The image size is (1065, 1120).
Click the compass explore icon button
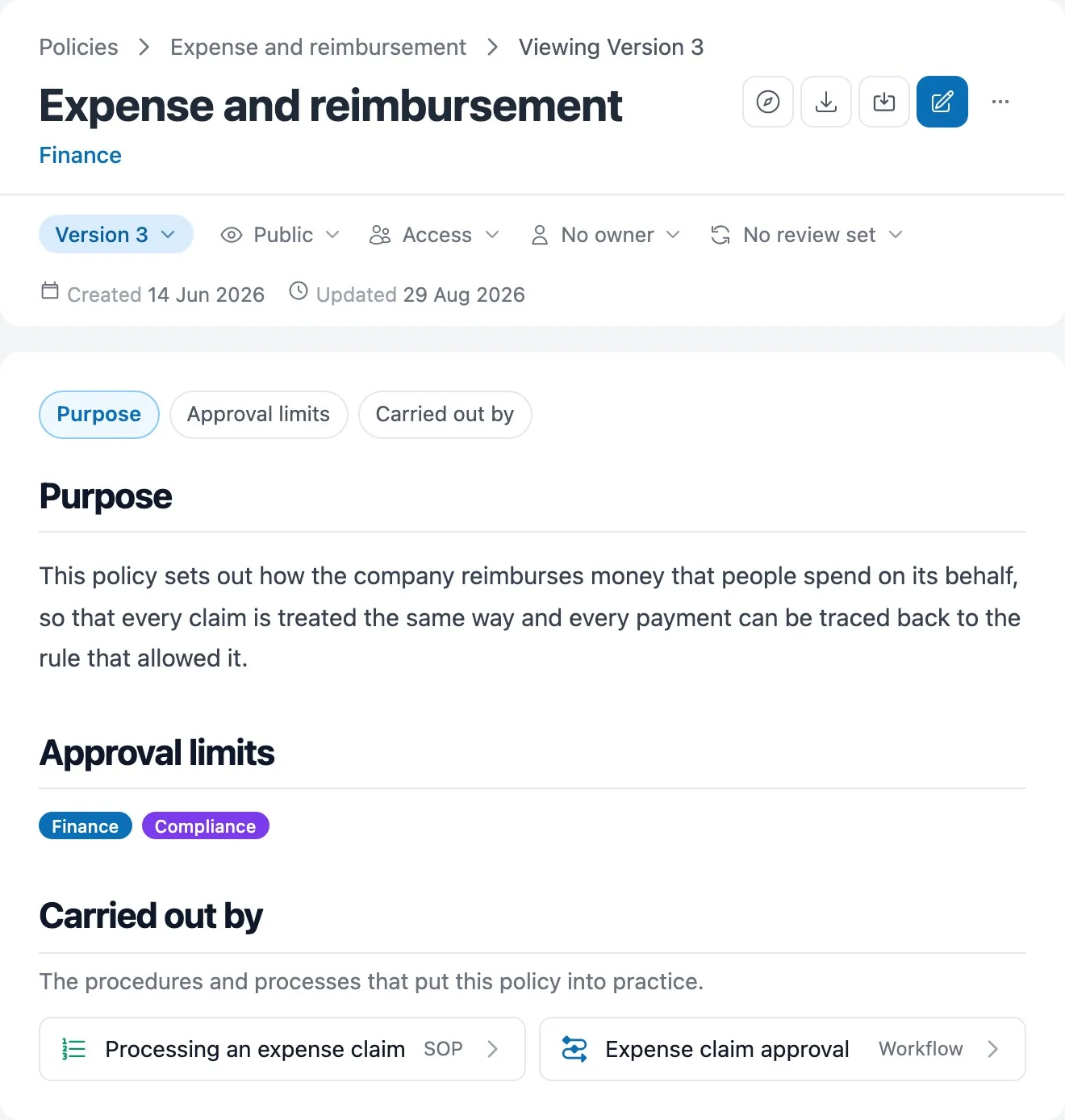768,102
